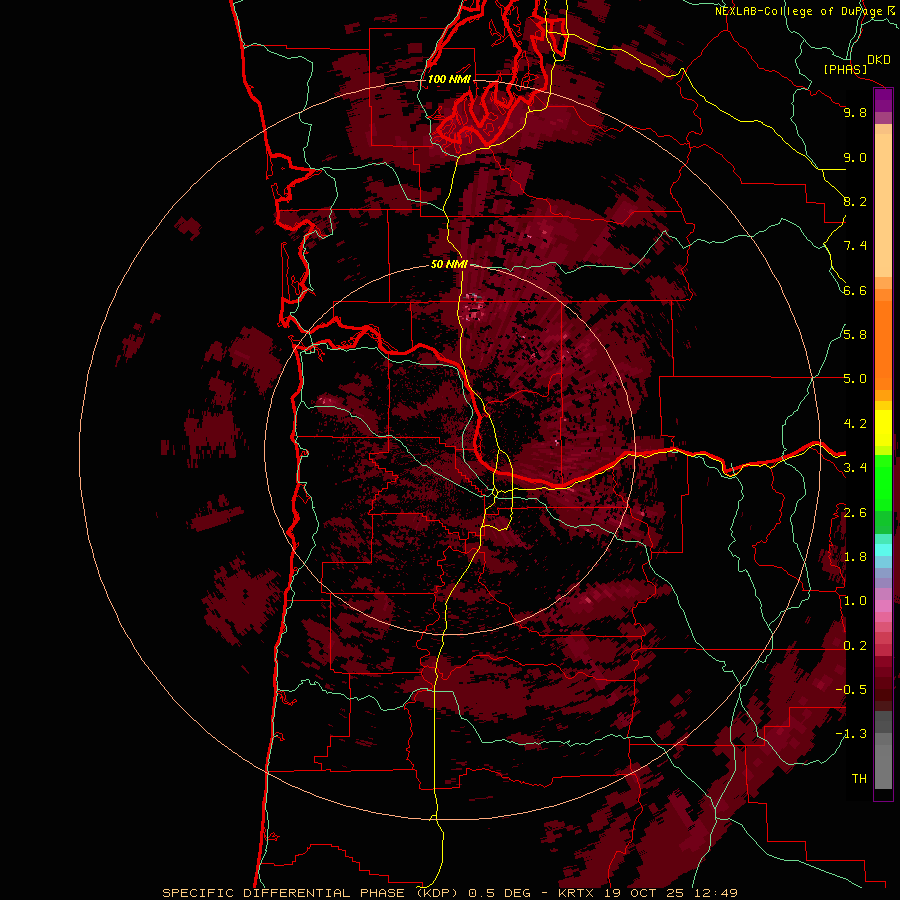Click the 5.8 scale value

tap(855, 335)
